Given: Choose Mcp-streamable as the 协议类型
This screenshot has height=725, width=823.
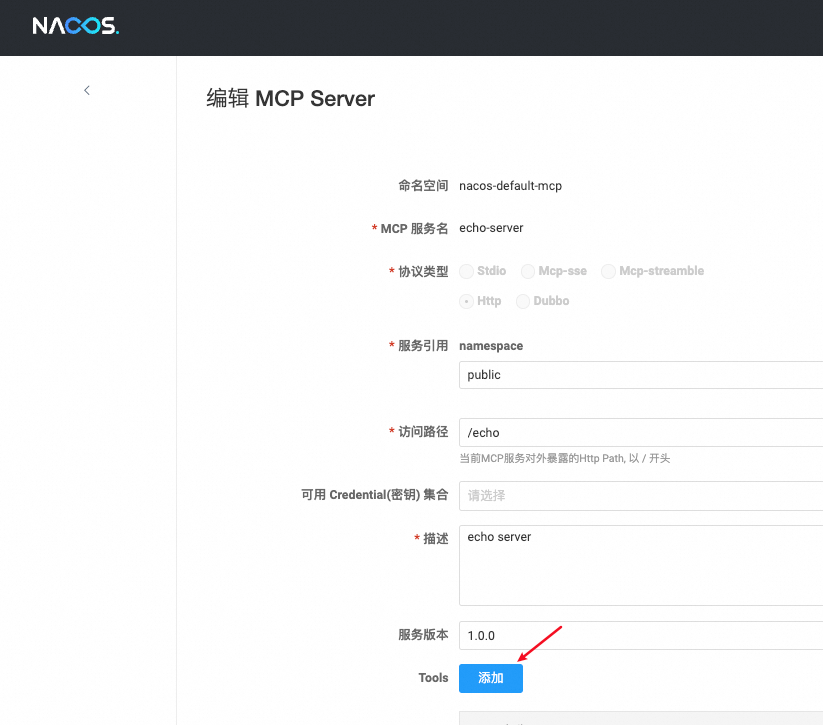Looking at the screenshot, I should pyautogui.click(x=608, y=270).
